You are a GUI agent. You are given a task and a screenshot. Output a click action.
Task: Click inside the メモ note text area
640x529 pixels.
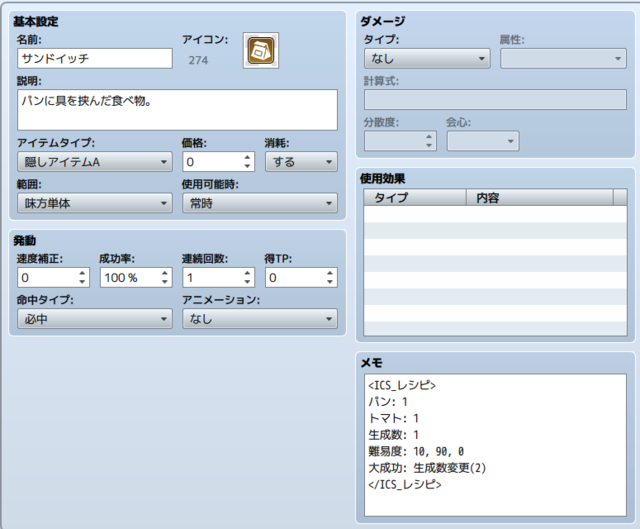495,445
